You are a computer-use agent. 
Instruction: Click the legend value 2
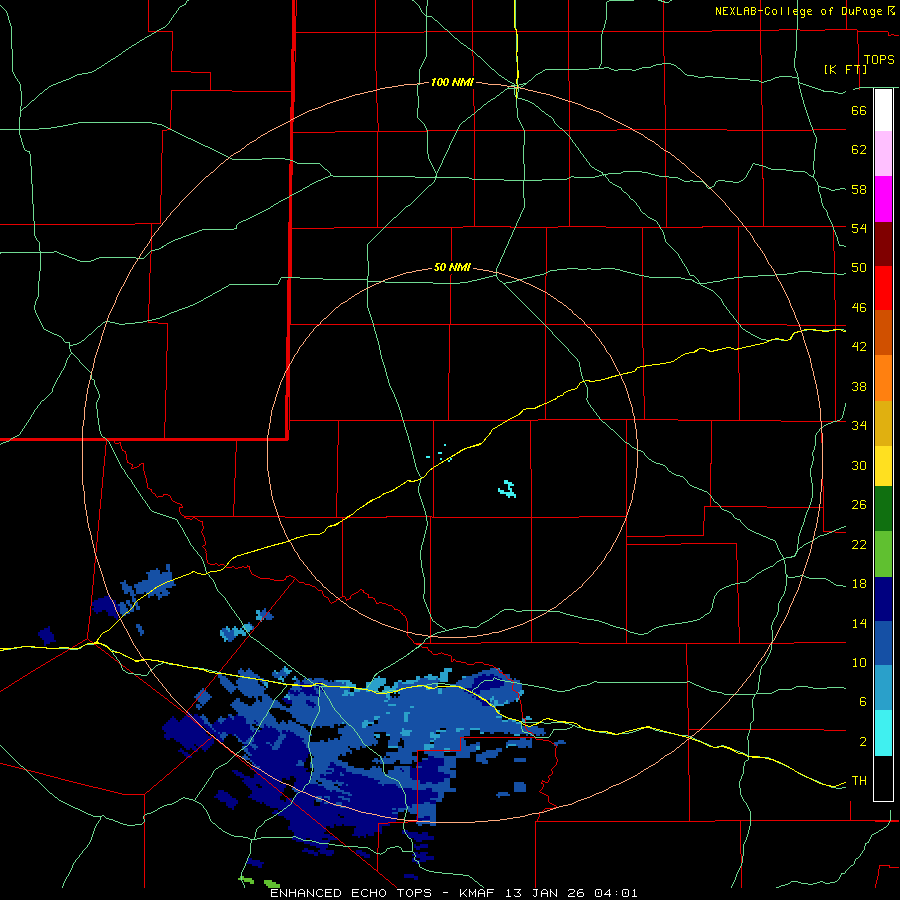pos(863,742)
